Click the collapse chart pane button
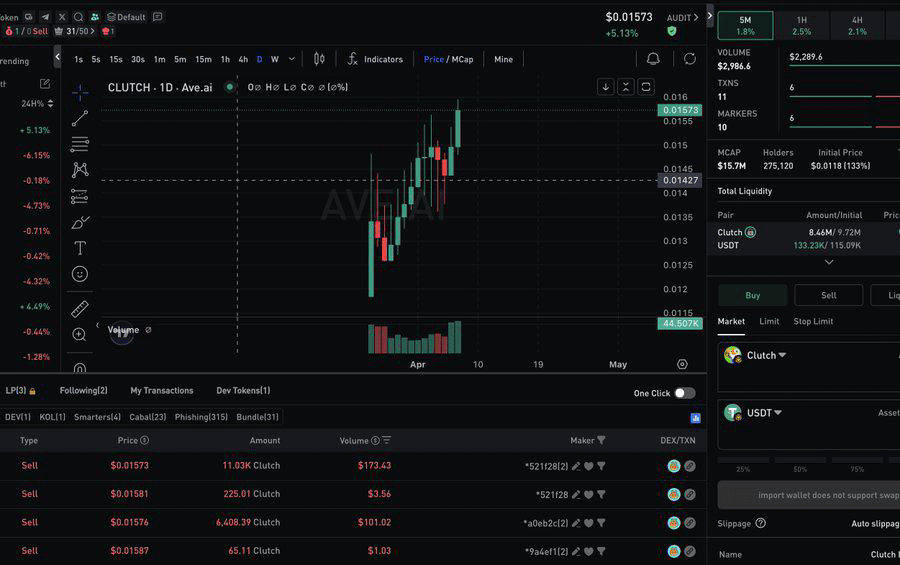Screen dimensions: 900x565 coord(626,87)
